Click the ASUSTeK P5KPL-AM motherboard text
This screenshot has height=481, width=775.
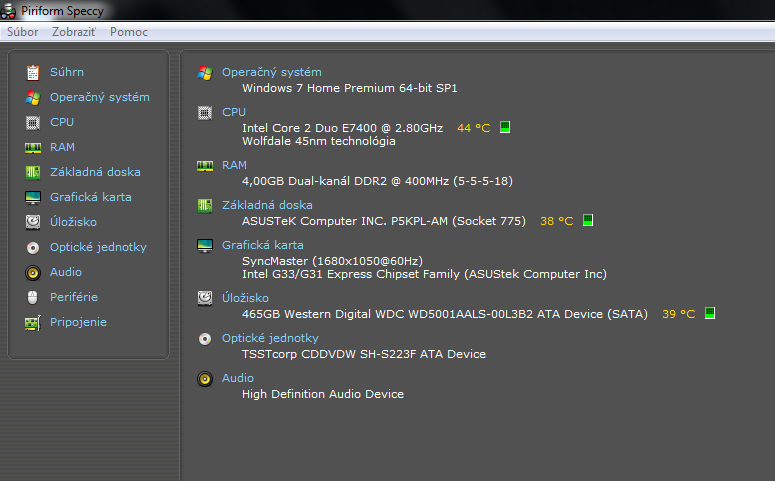point(384,221)
